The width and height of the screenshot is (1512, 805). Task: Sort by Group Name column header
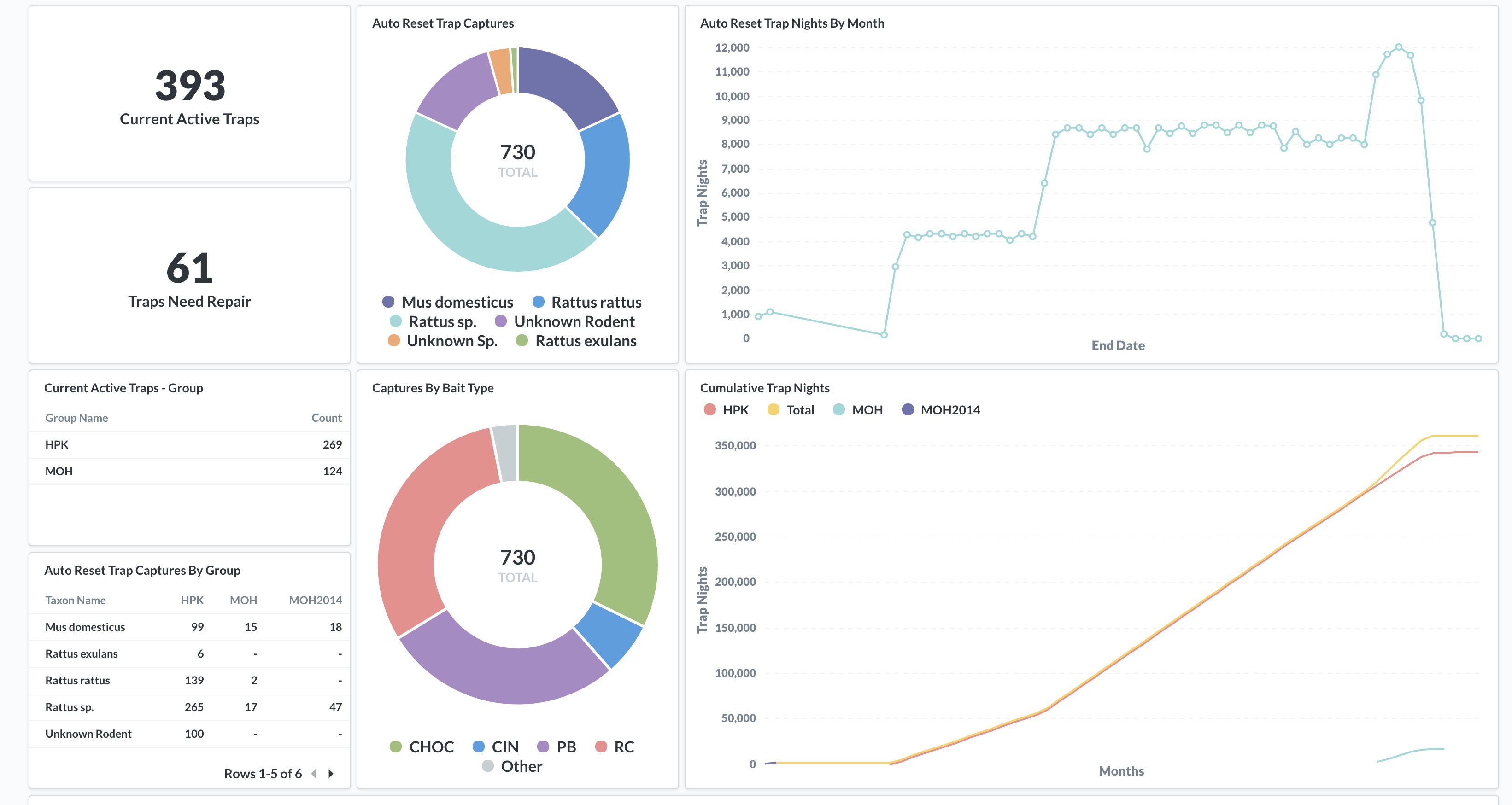76,418
